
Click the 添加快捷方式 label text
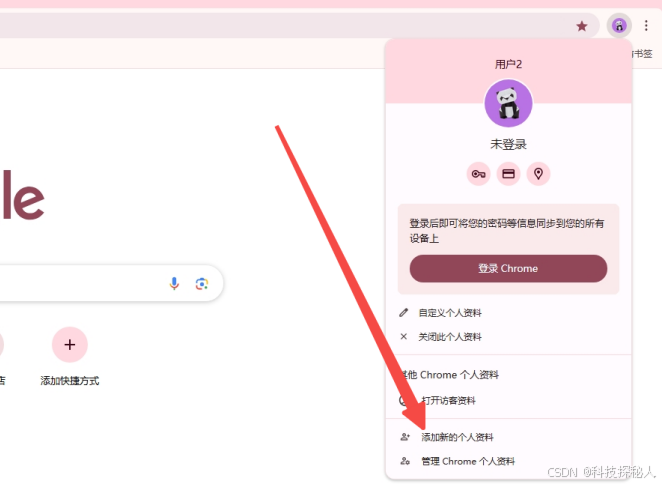click(x=70, y=381)
